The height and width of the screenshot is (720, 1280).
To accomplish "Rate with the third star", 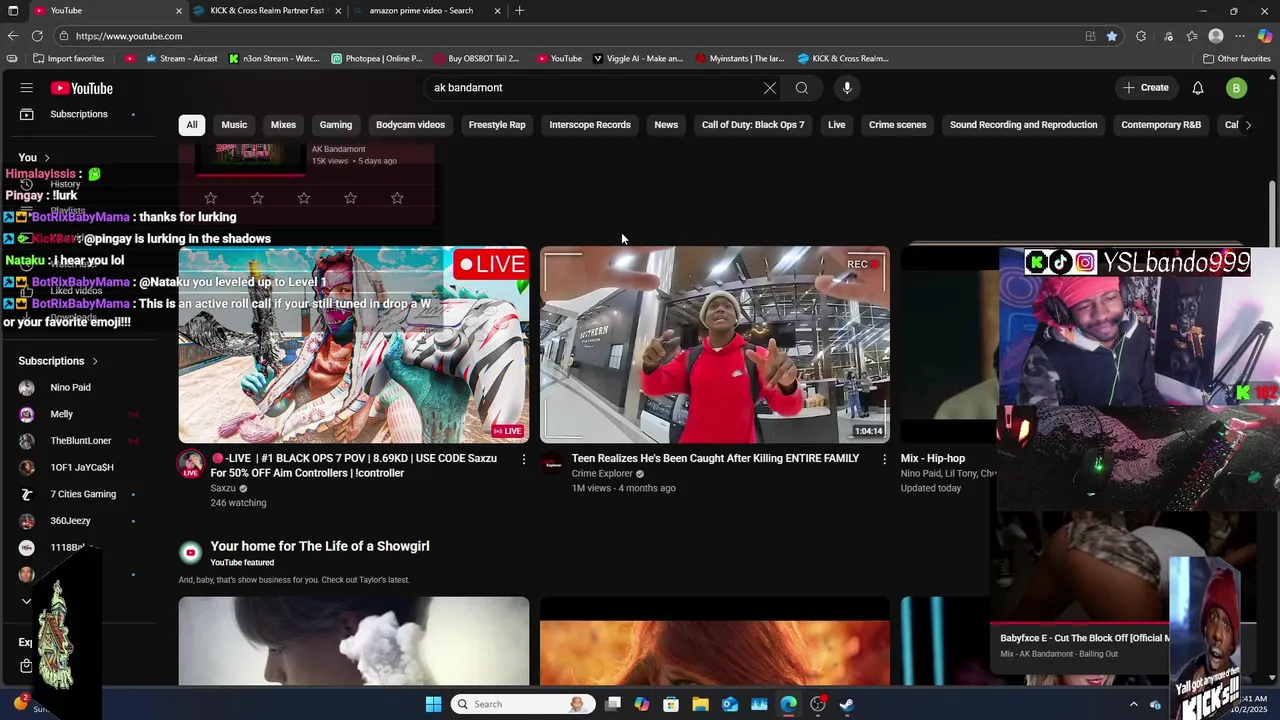I will pyautogui.click(x=304, y=198).
